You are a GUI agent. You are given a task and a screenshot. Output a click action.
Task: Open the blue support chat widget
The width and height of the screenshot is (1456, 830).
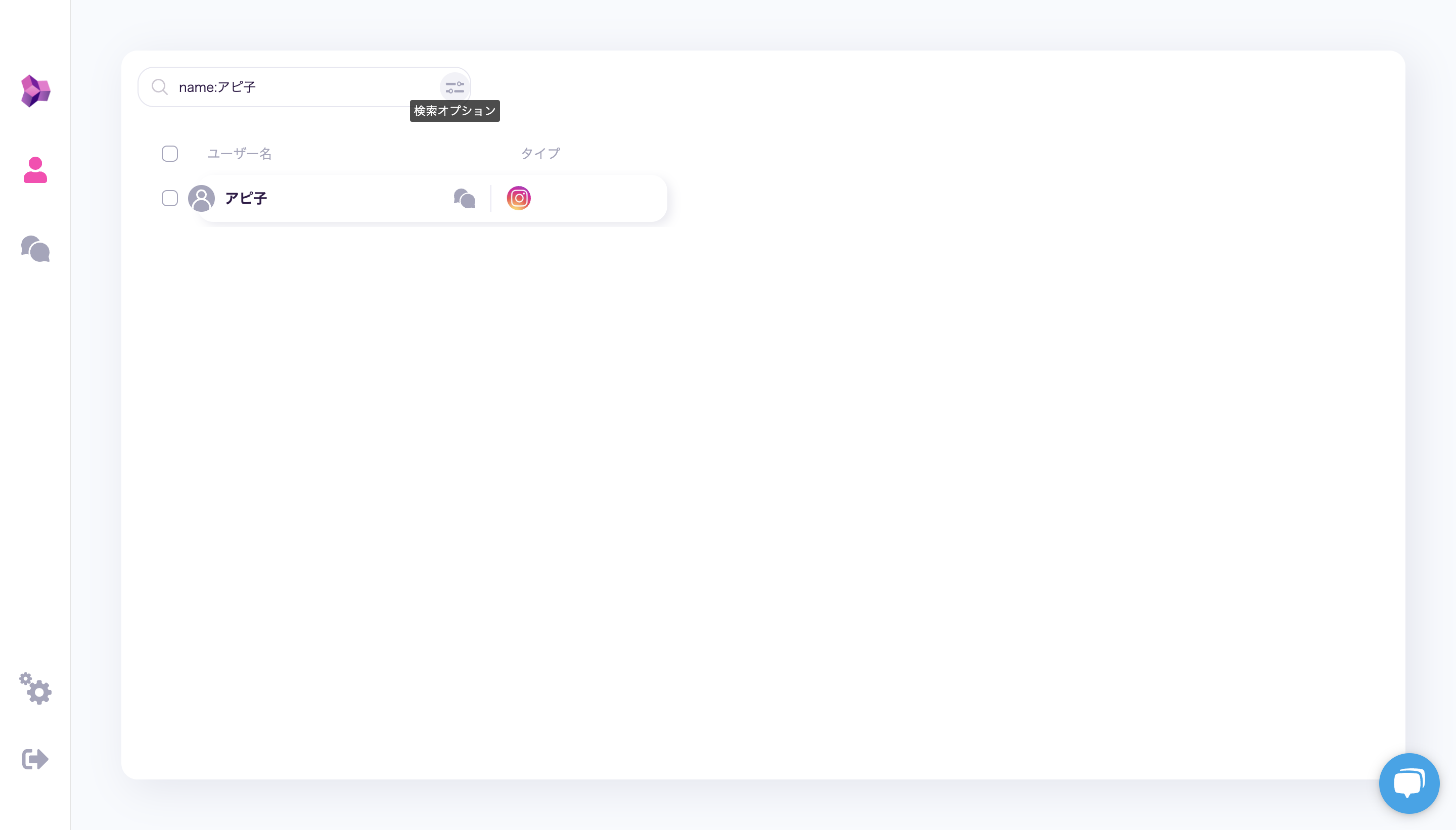[x=1408, y=783]
